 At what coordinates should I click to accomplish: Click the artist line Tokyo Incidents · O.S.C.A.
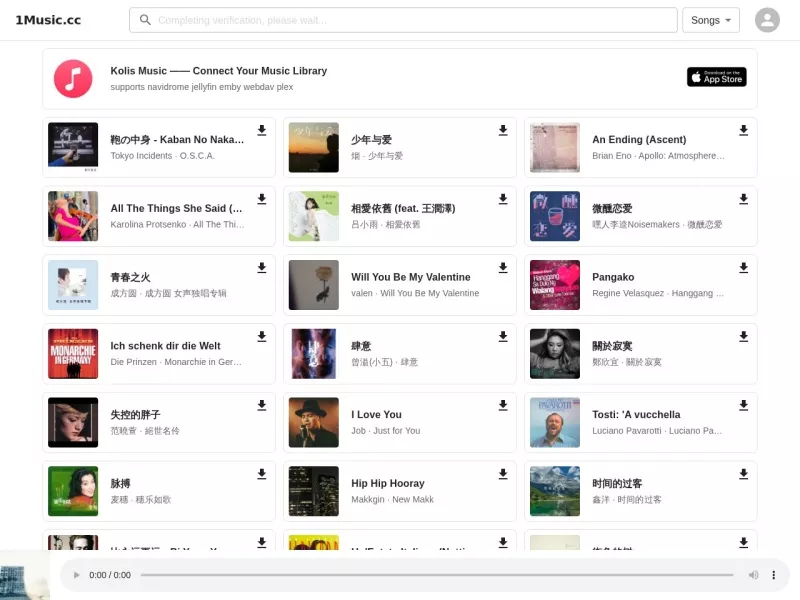tap(162, 156)
